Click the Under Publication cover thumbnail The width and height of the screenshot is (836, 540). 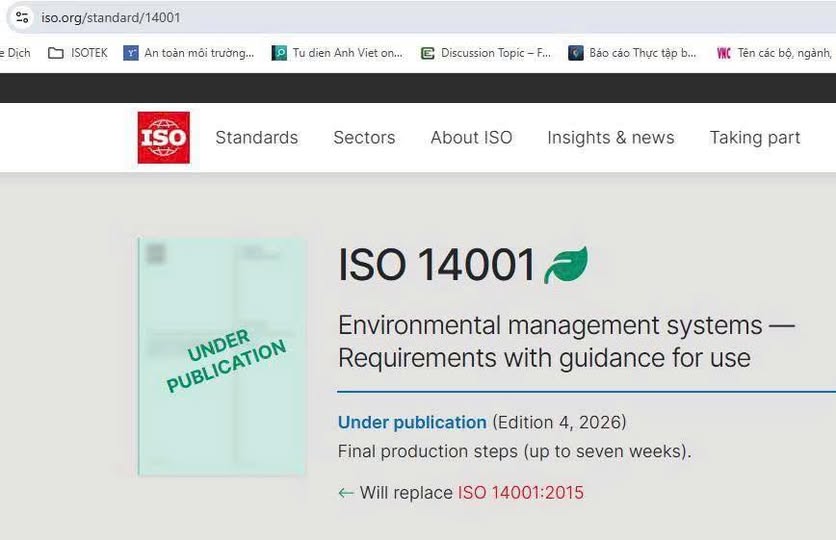222,356
